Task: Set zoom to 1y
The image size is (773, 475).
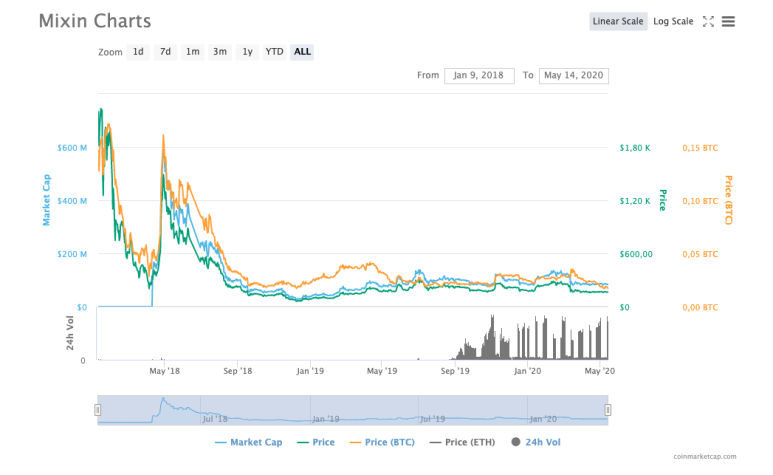Action: point(247,52)
